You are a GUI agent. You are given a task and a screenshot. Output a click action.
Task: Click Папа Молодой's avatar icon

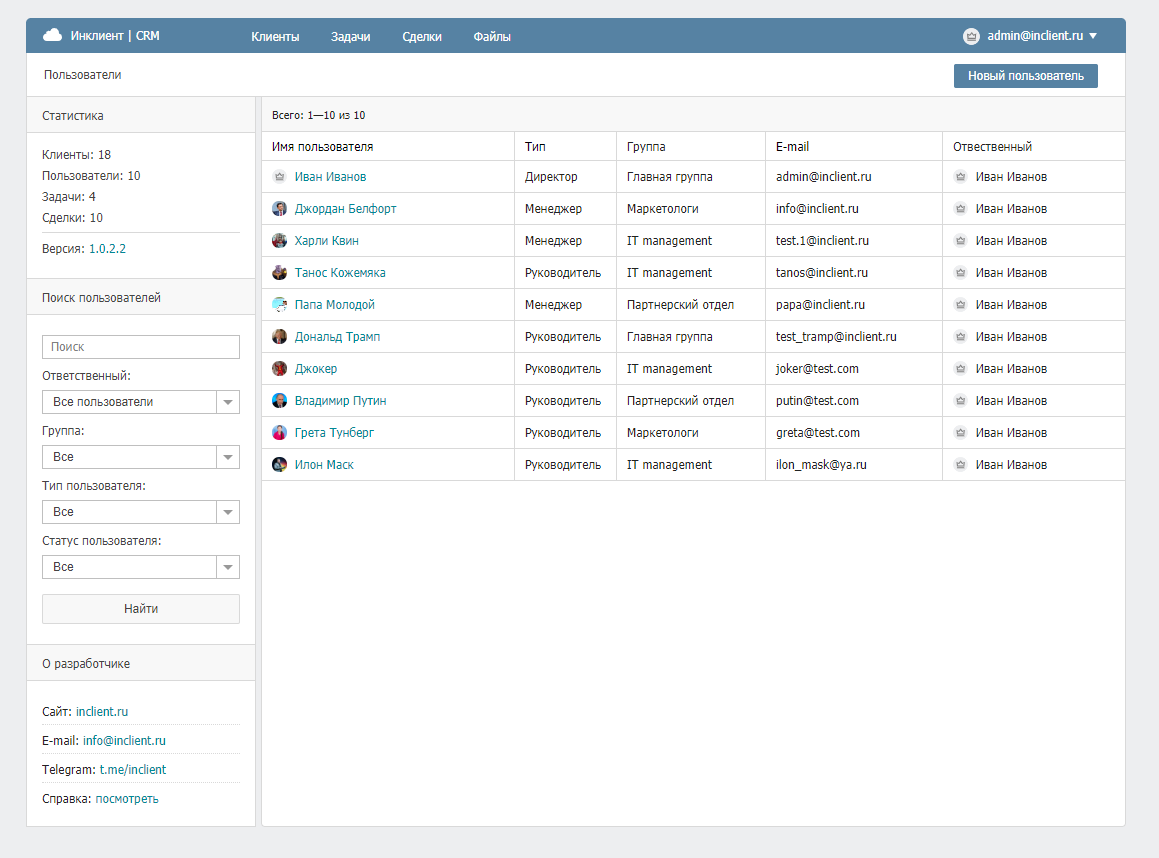[x=280, y=305]
